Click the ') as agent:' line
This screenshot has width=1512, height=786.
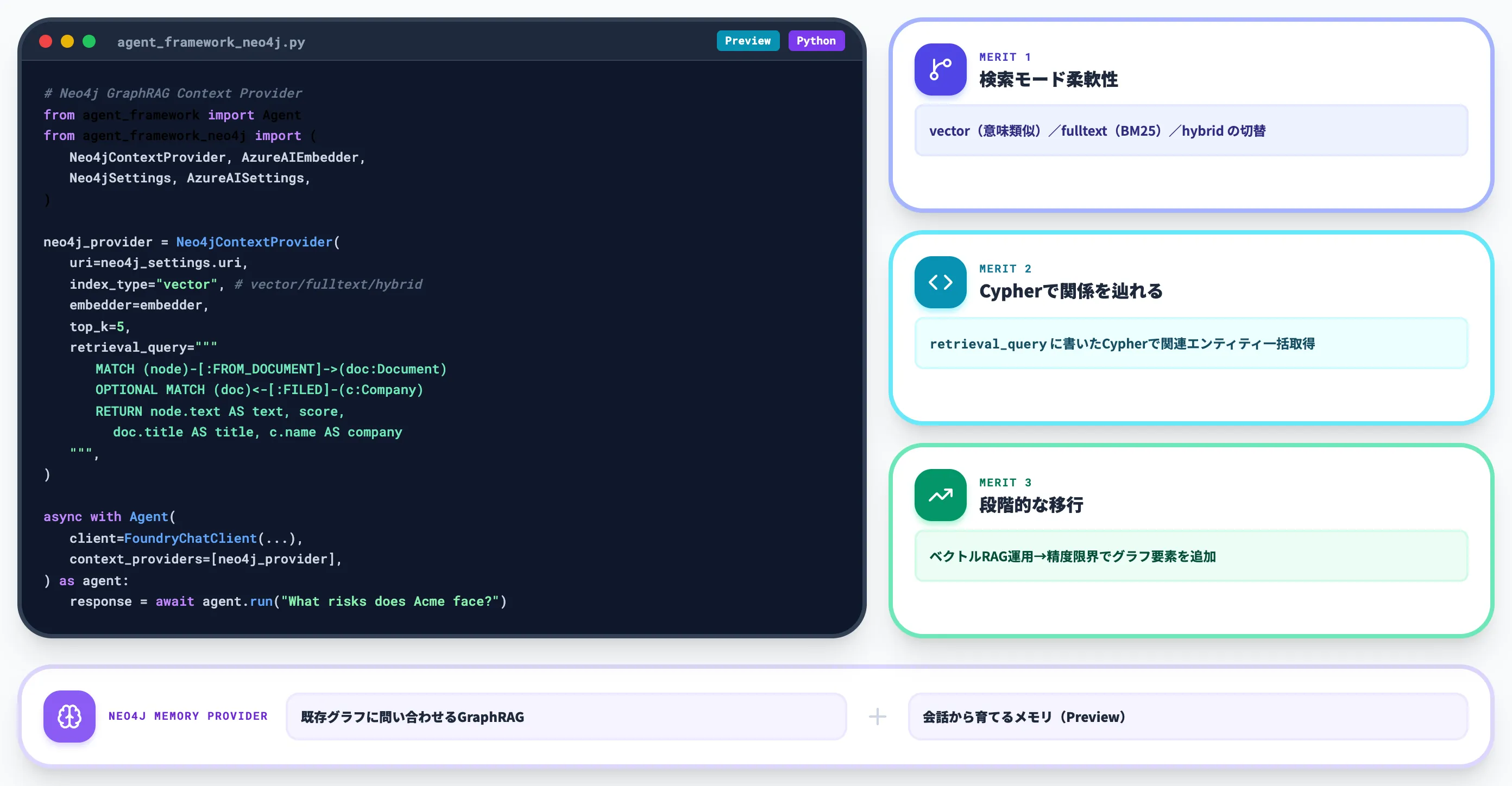[86, 581]
